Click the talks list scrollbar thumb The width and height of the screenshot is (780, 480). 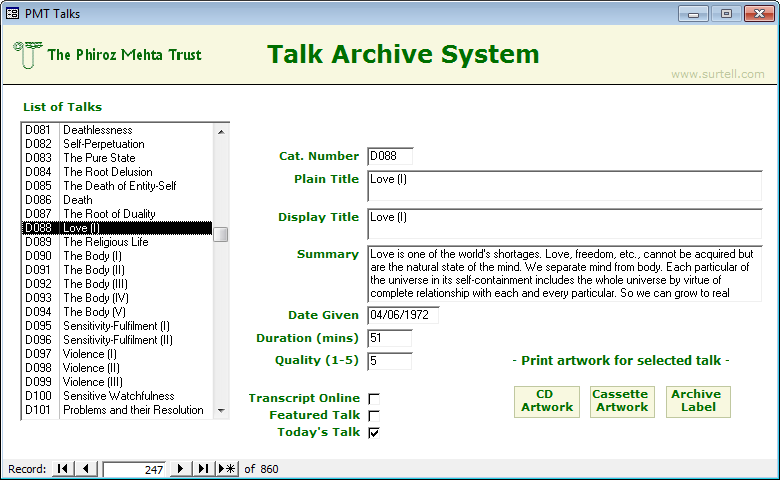221,234
